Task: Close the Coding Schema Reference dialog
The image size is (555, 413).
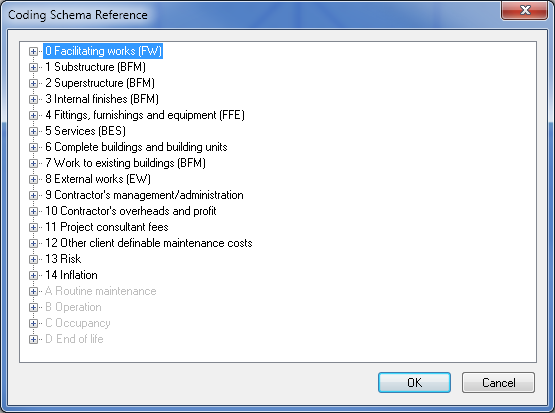Action: pos(525,10)
